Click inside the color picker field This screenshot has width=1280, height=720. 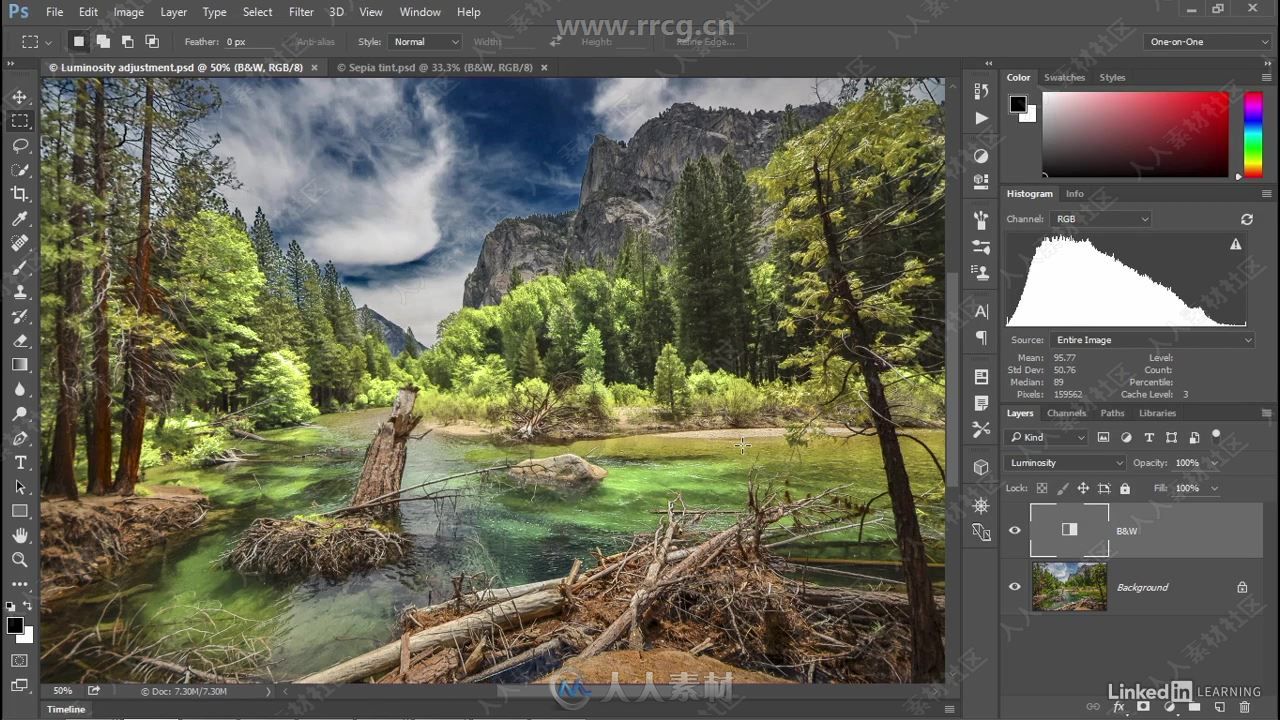point(1135,135)
